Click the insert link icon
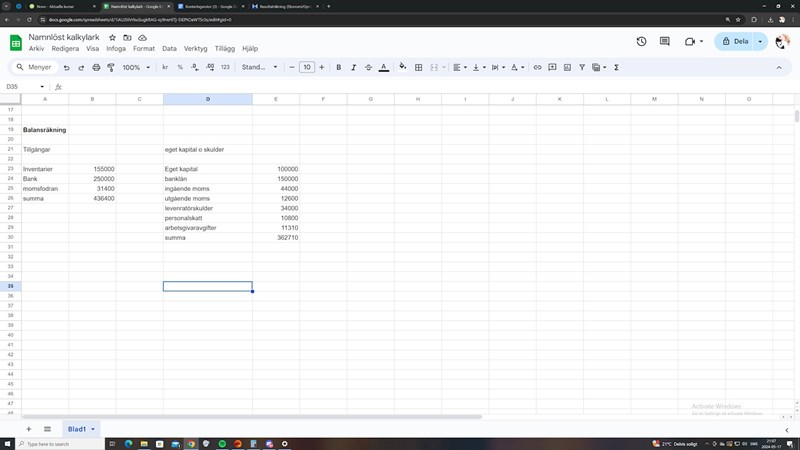Image resolution: width=800 pixels, height=450 pixels. (537, 68)
